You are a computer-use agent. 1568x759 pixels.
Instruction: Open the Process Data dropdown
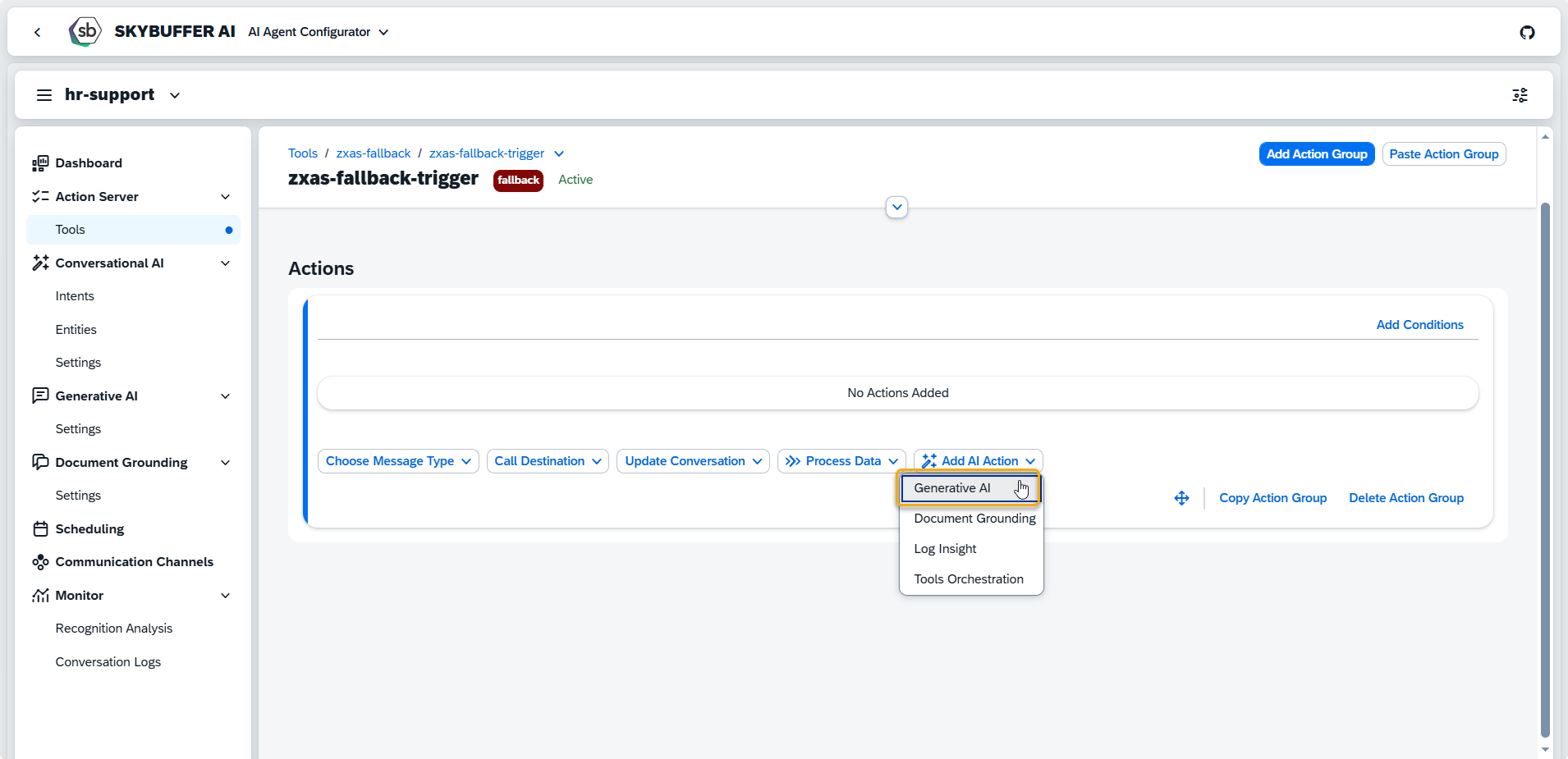pos(841,461)
